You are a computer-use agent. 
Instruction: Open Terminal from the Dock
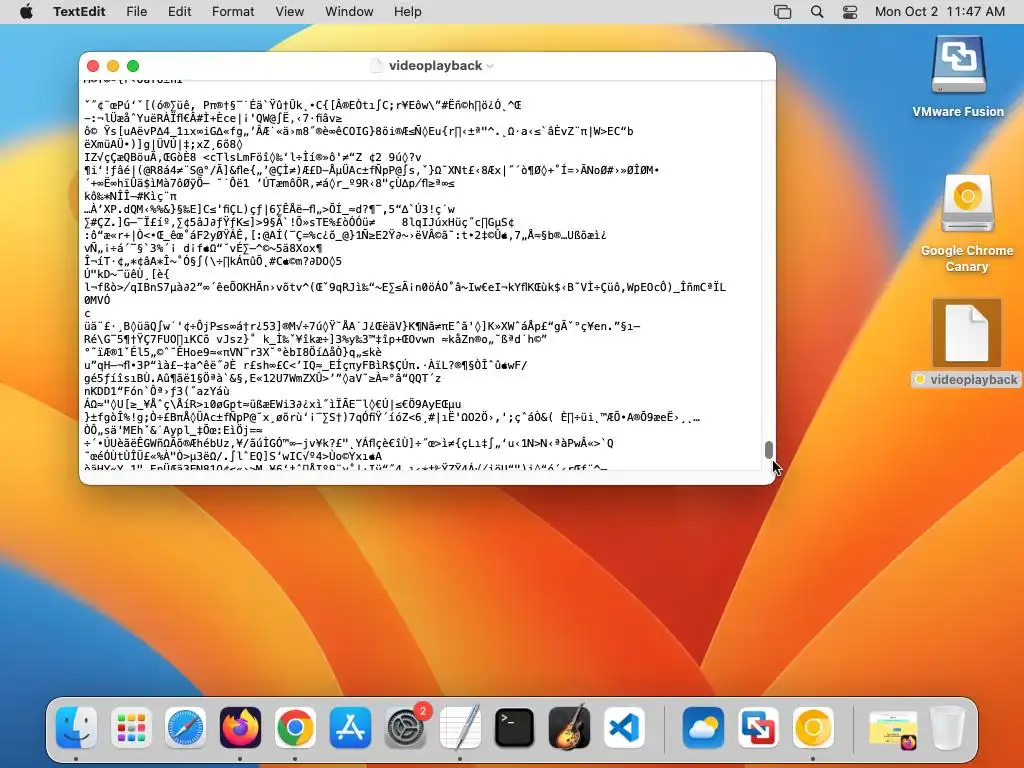(x=515, y=728)
